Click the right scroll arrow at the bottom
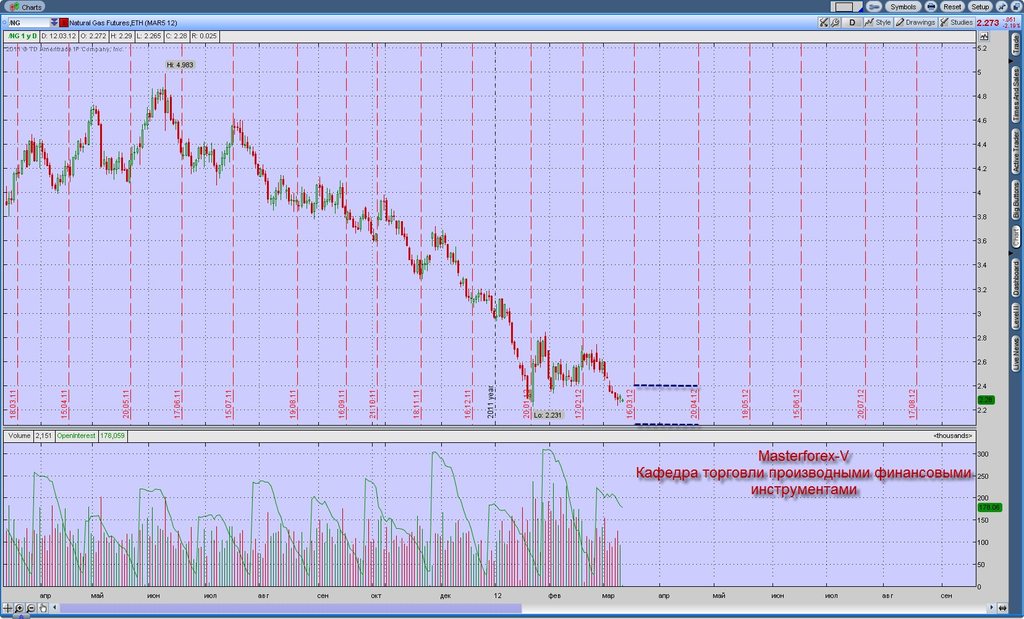This screenshot has width=1024, height=619. [992, 609]
